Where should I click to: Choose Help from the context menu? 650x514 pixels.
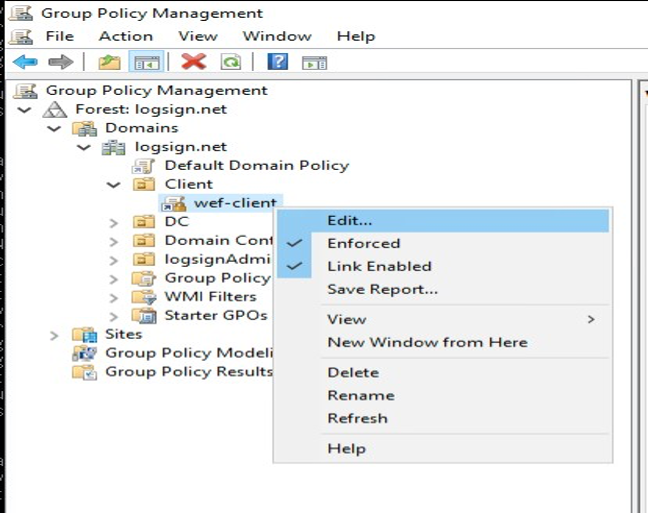(443, 449)
